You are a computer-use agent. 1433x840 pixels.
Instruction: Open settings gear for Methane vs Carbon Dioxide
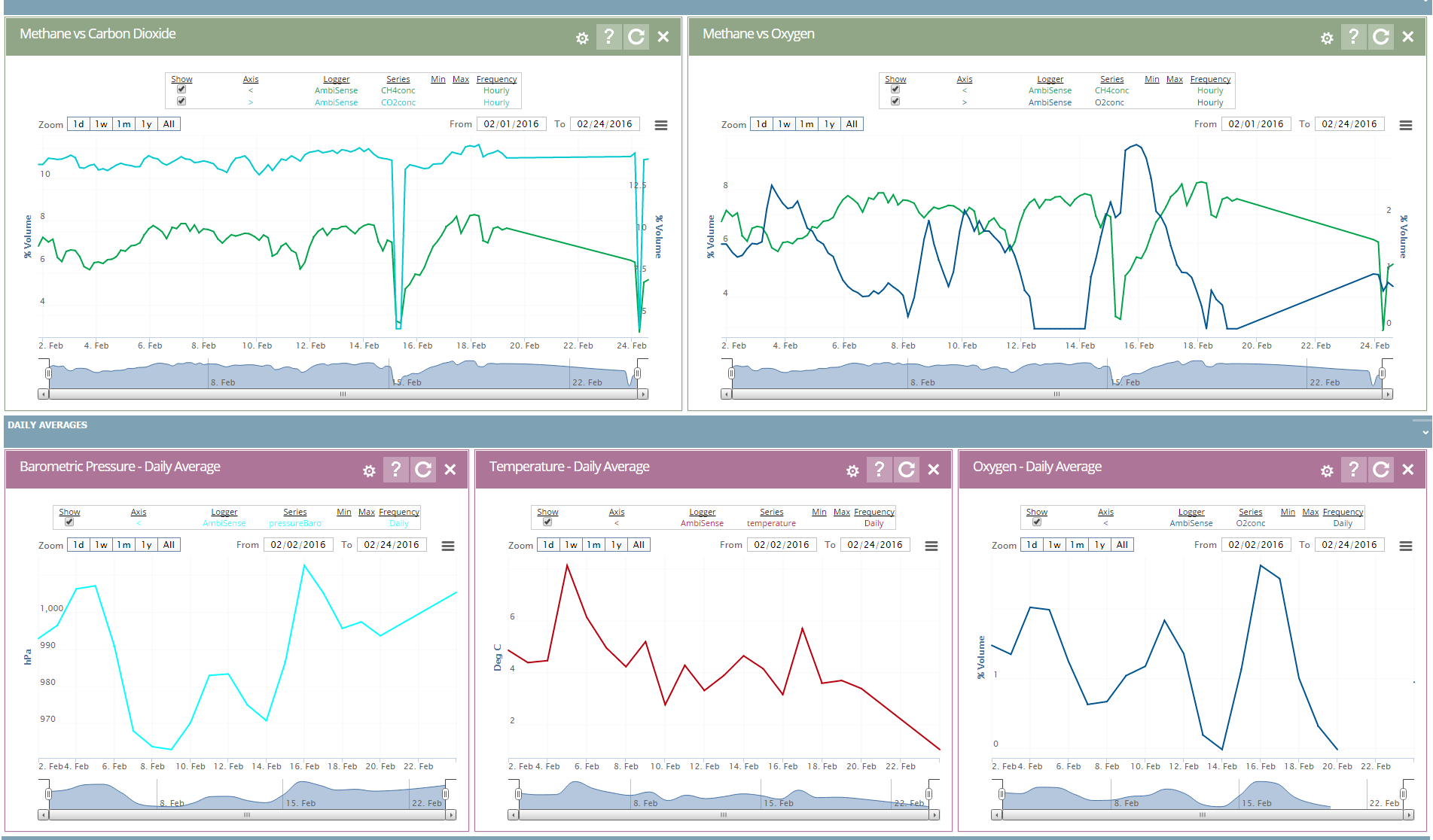[x=582, y=38]
